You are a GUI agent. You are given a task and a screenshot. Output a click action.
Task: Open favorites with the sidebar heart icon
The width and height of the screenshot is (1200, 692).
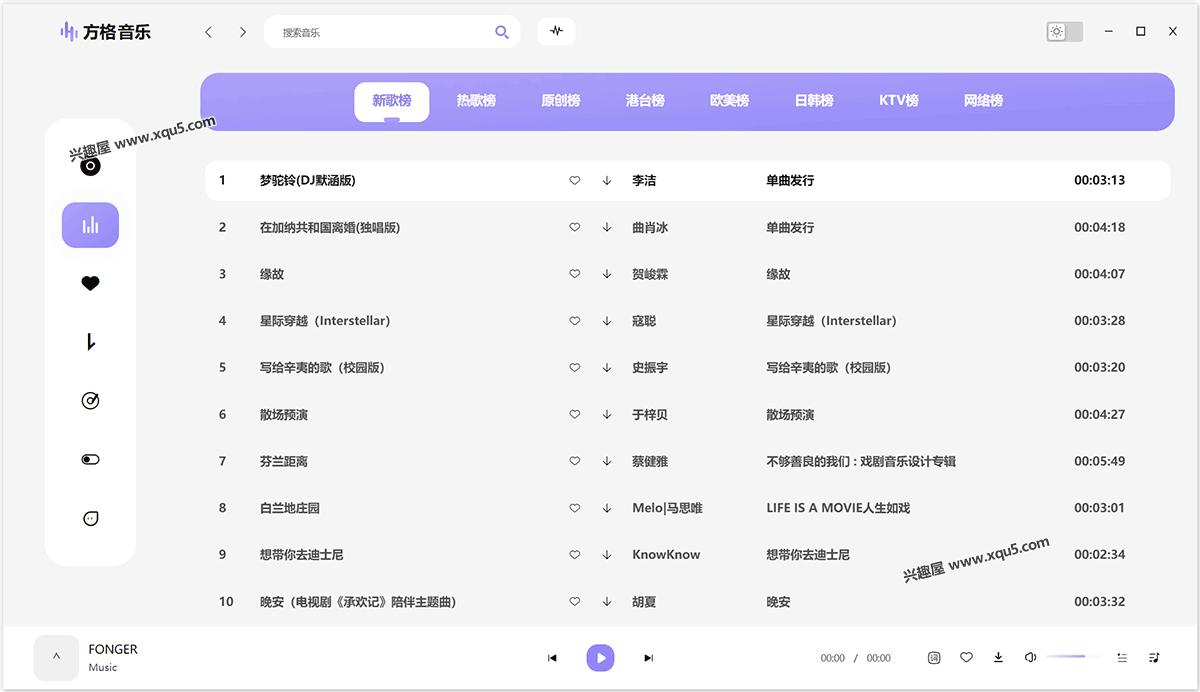[x=90, y=284]
